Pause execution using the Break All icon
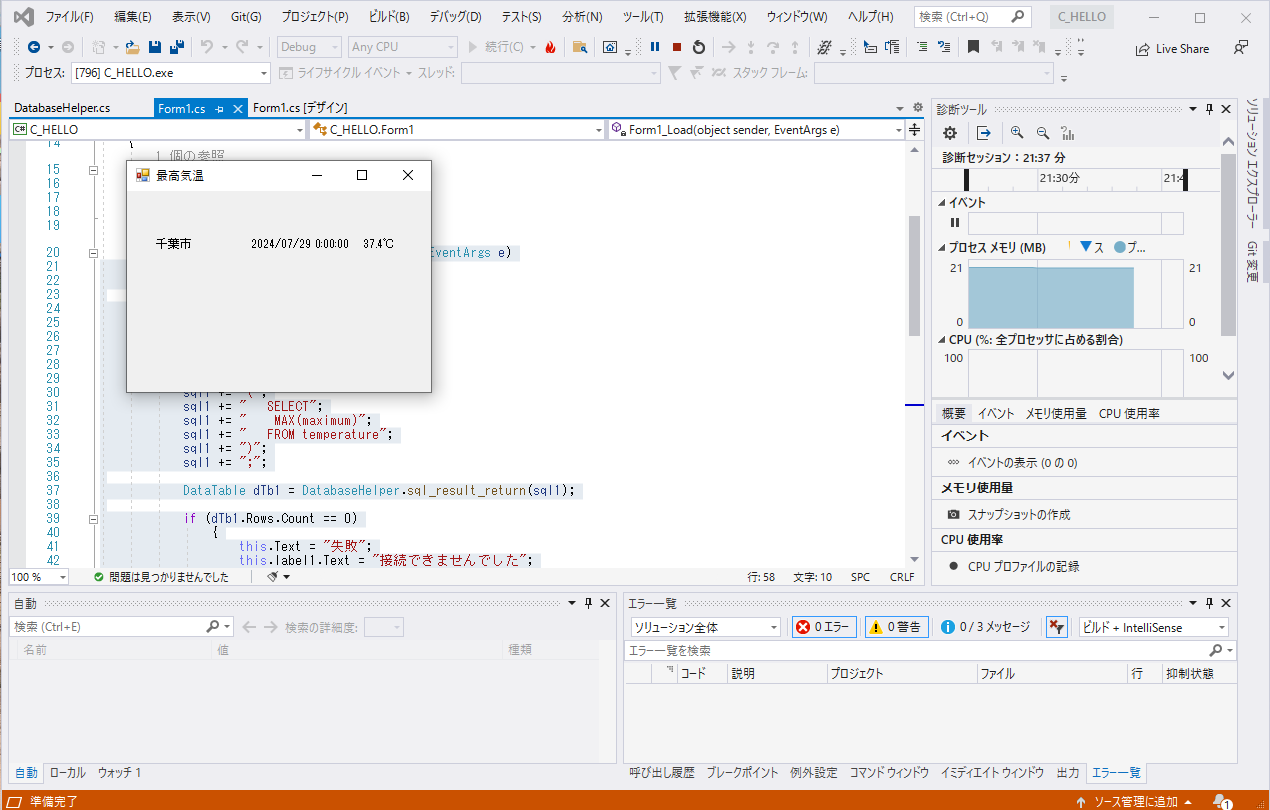 click(x=655, y=47)
